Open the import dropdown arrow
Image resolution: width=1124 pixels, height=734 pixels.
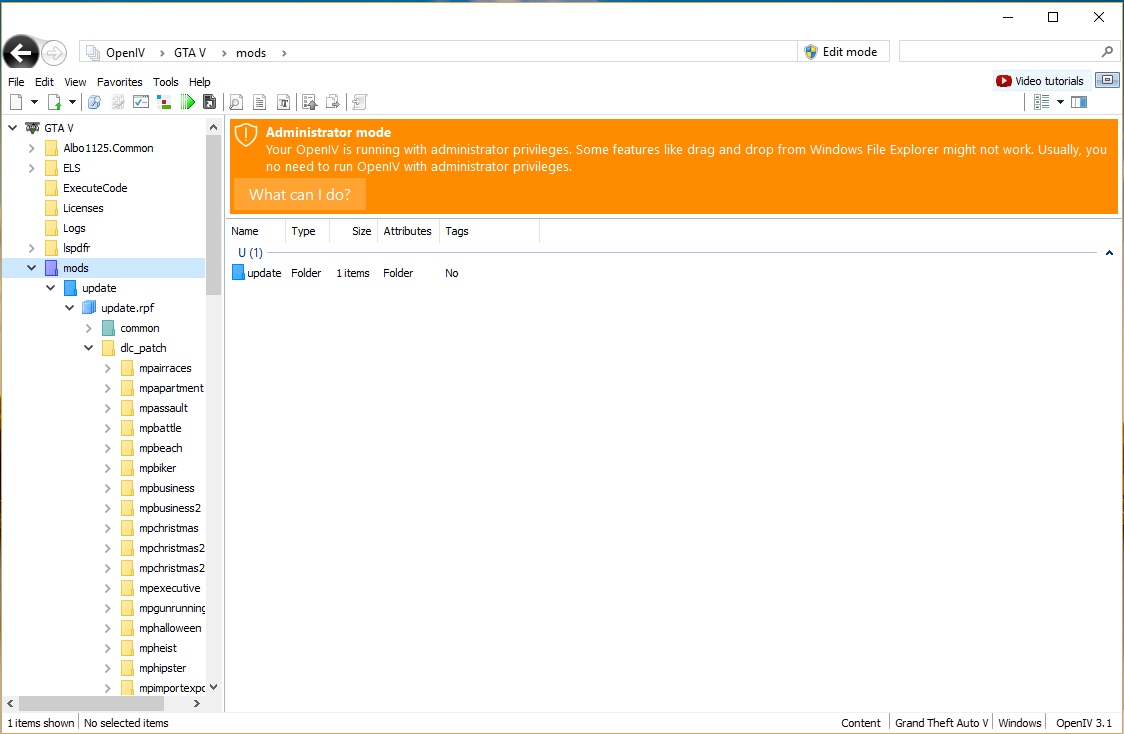click(x=72, y=103)
